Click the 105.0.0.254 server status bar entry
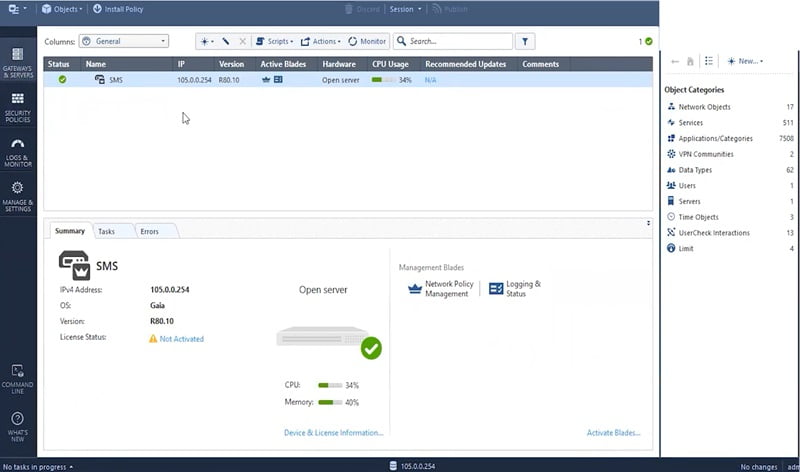 coord(412,466)
